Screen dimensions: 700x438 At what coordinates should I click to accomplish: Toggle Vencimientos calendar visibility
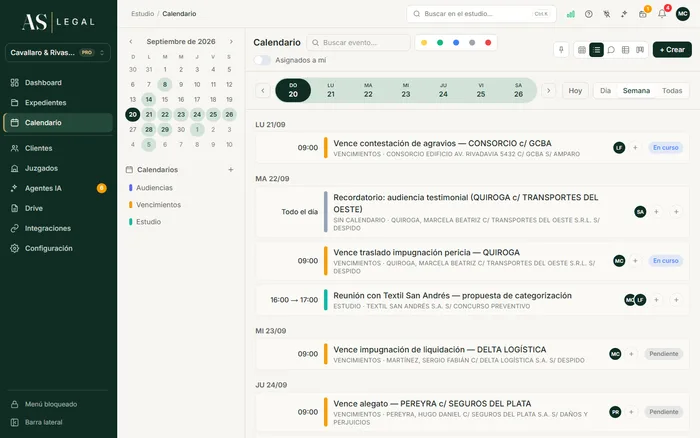pos(154,205)
